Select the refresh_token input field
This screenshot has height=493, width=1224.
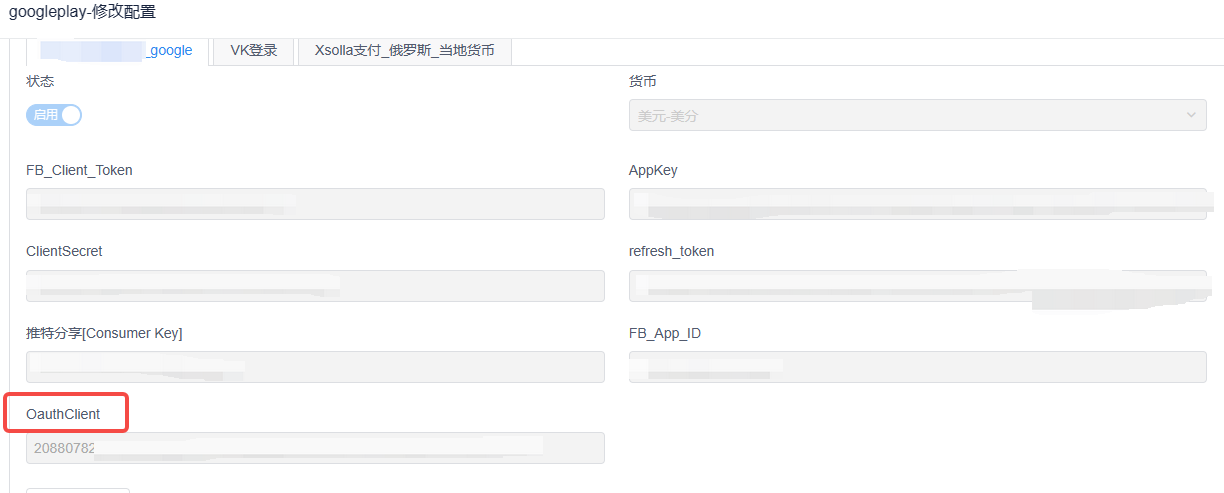click(x=917, y=286)
